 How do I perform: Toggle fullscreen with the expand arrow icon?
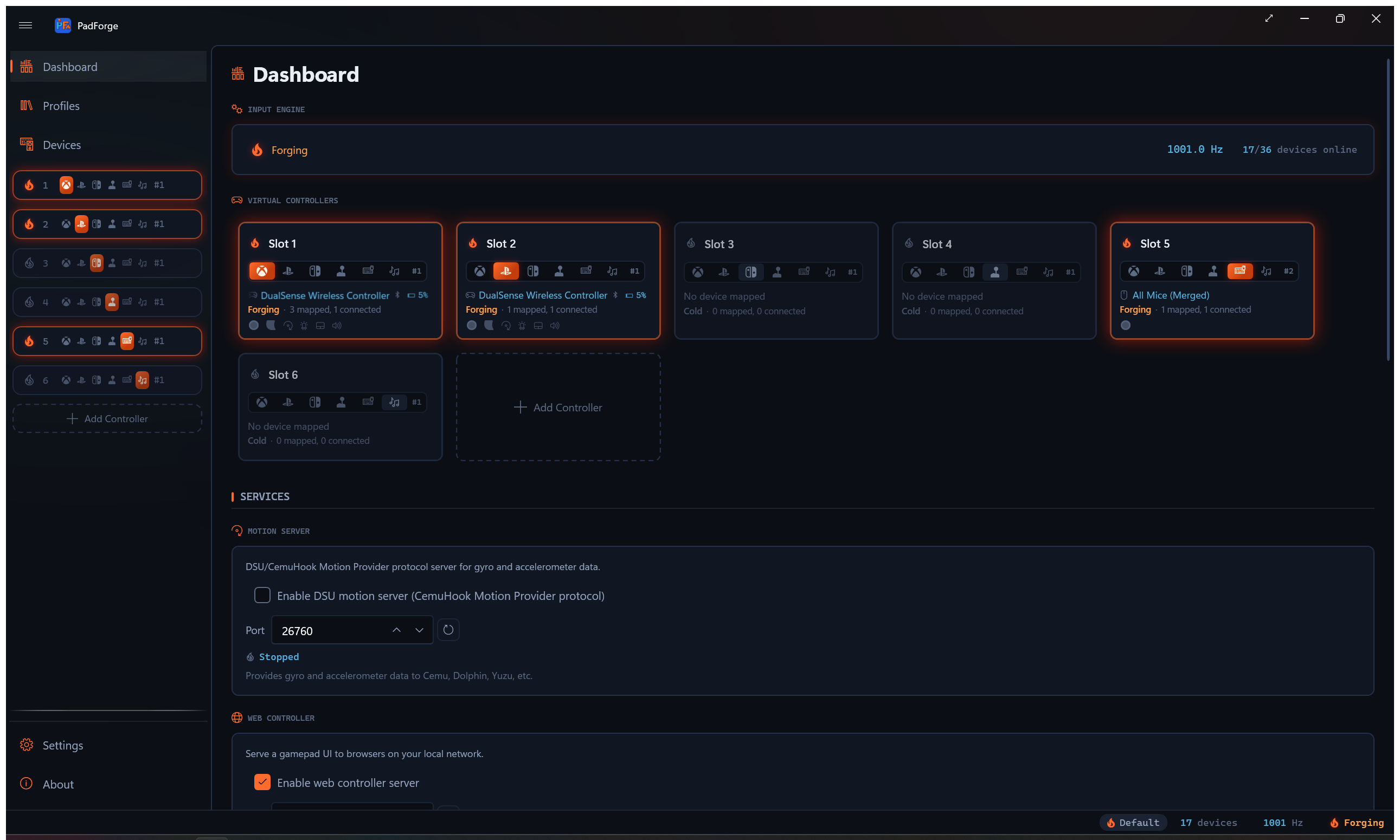point(1269,18)
